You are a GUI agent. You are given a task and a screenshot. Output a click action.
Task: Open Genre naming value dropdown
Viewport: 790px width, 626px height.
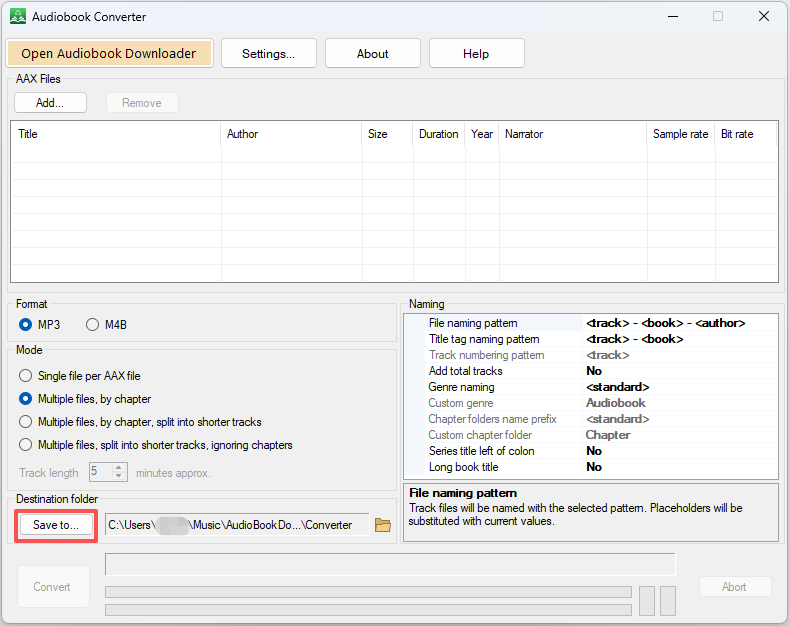[x=678, y=387]
